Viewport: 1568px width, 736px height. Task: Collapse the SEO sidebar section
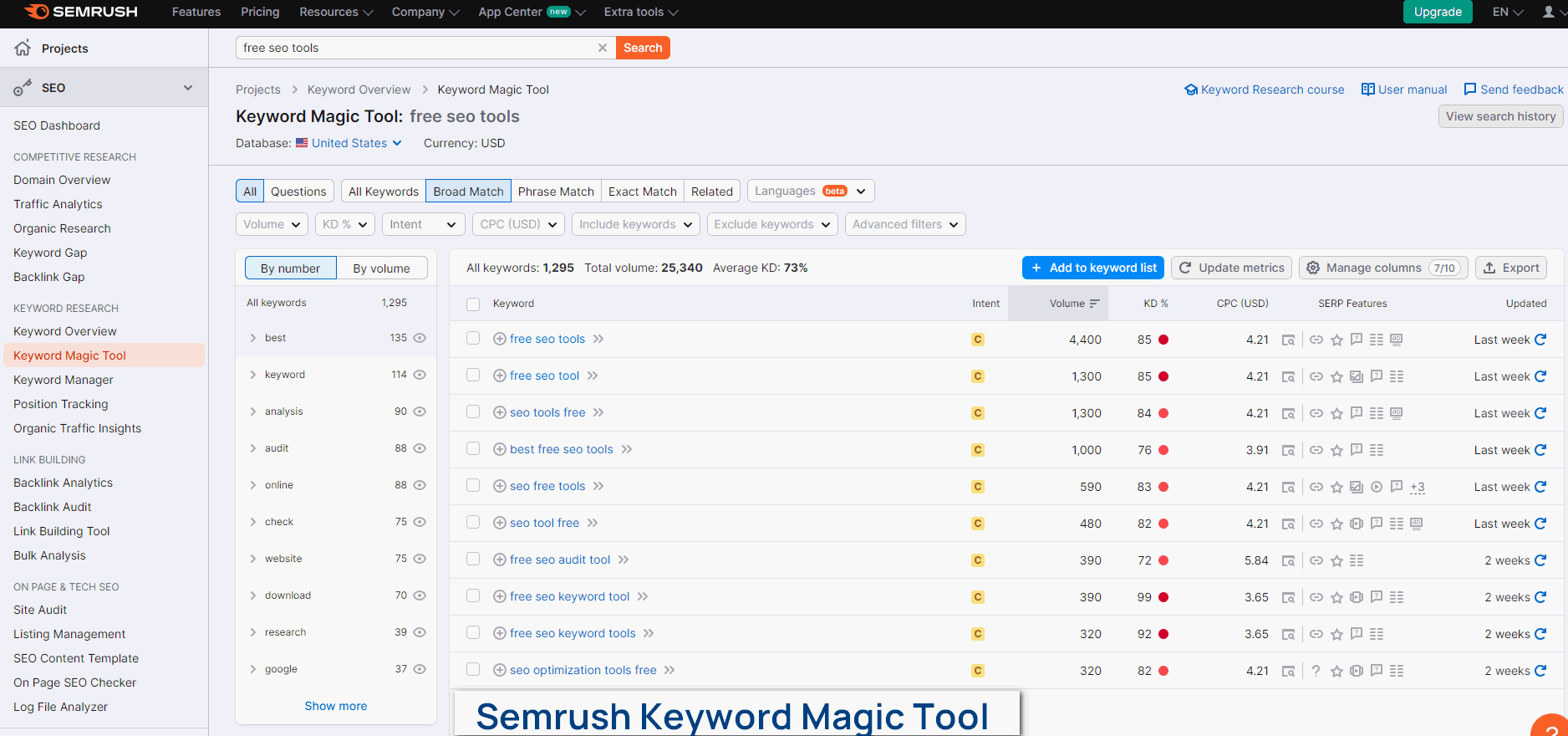point(188,88)
